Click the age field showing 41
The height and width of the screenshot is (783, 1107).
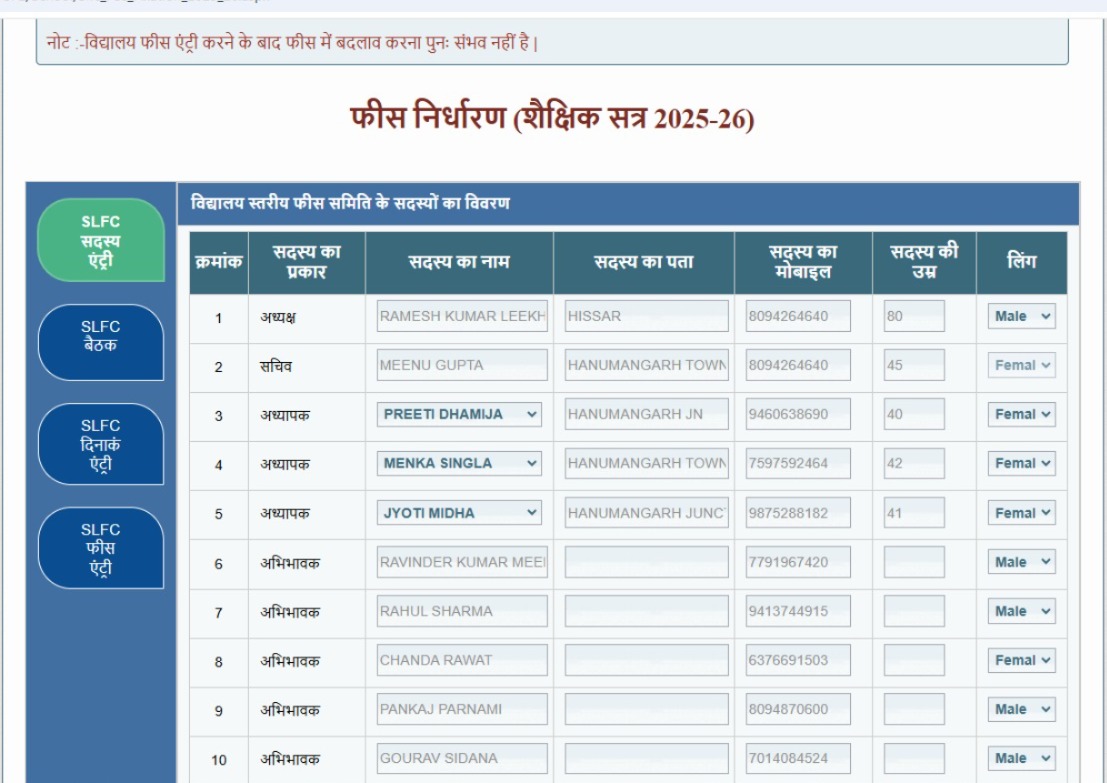914,513
